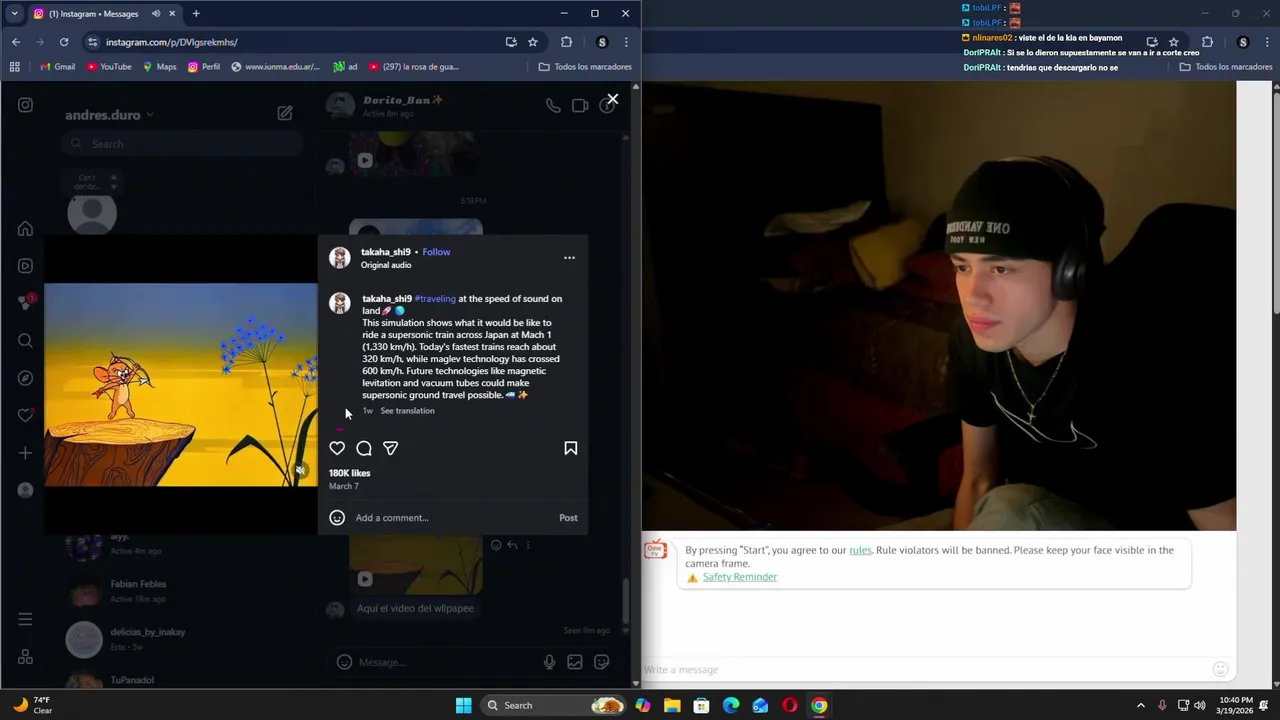
Task: Open the three-dot more options menu on the post
Action: (x=569, y=258)
